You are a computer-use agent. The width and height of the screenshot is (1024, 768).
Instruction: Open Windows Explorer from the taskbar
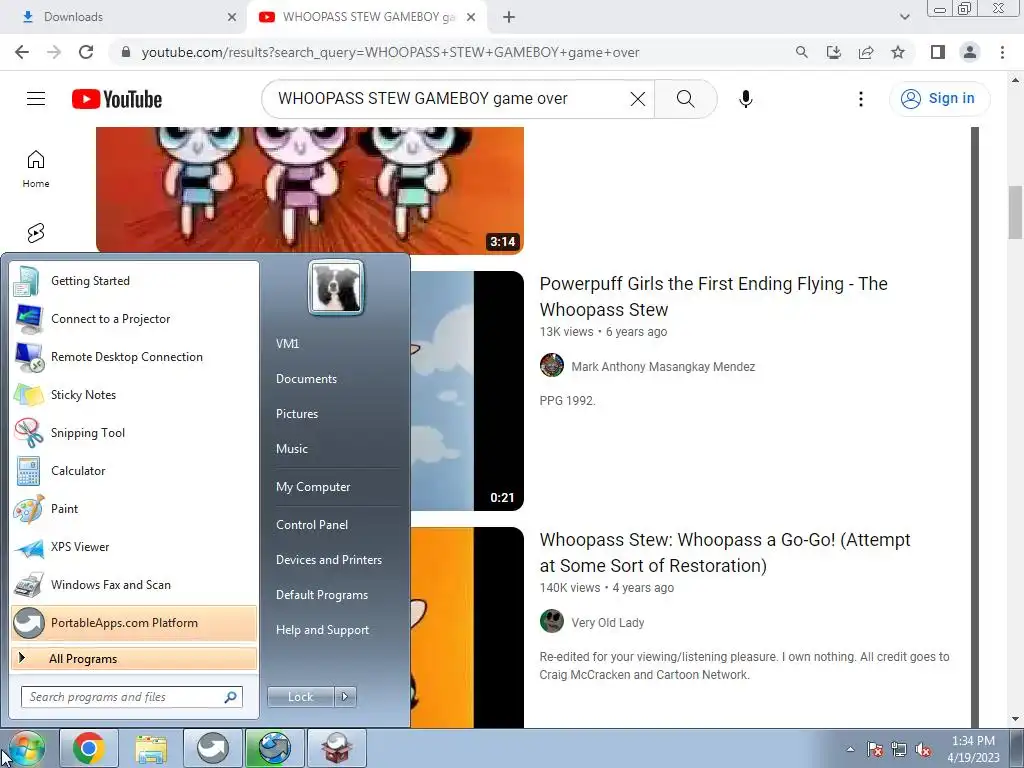[x=151, y=748]
